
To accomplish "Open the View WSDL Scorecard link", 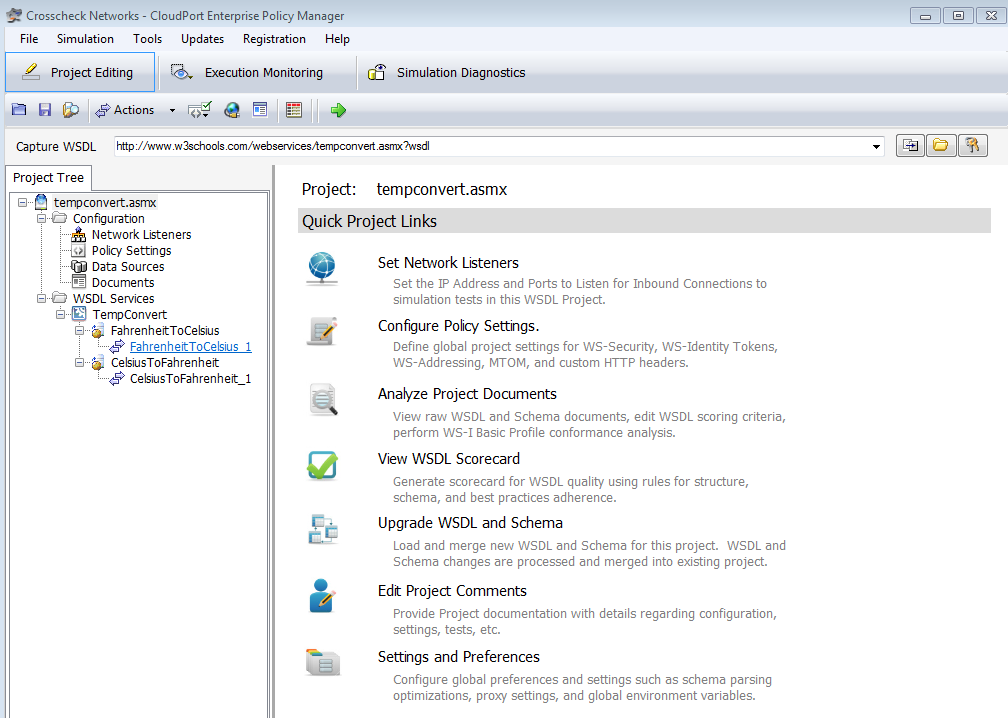I will click(449, 458).
